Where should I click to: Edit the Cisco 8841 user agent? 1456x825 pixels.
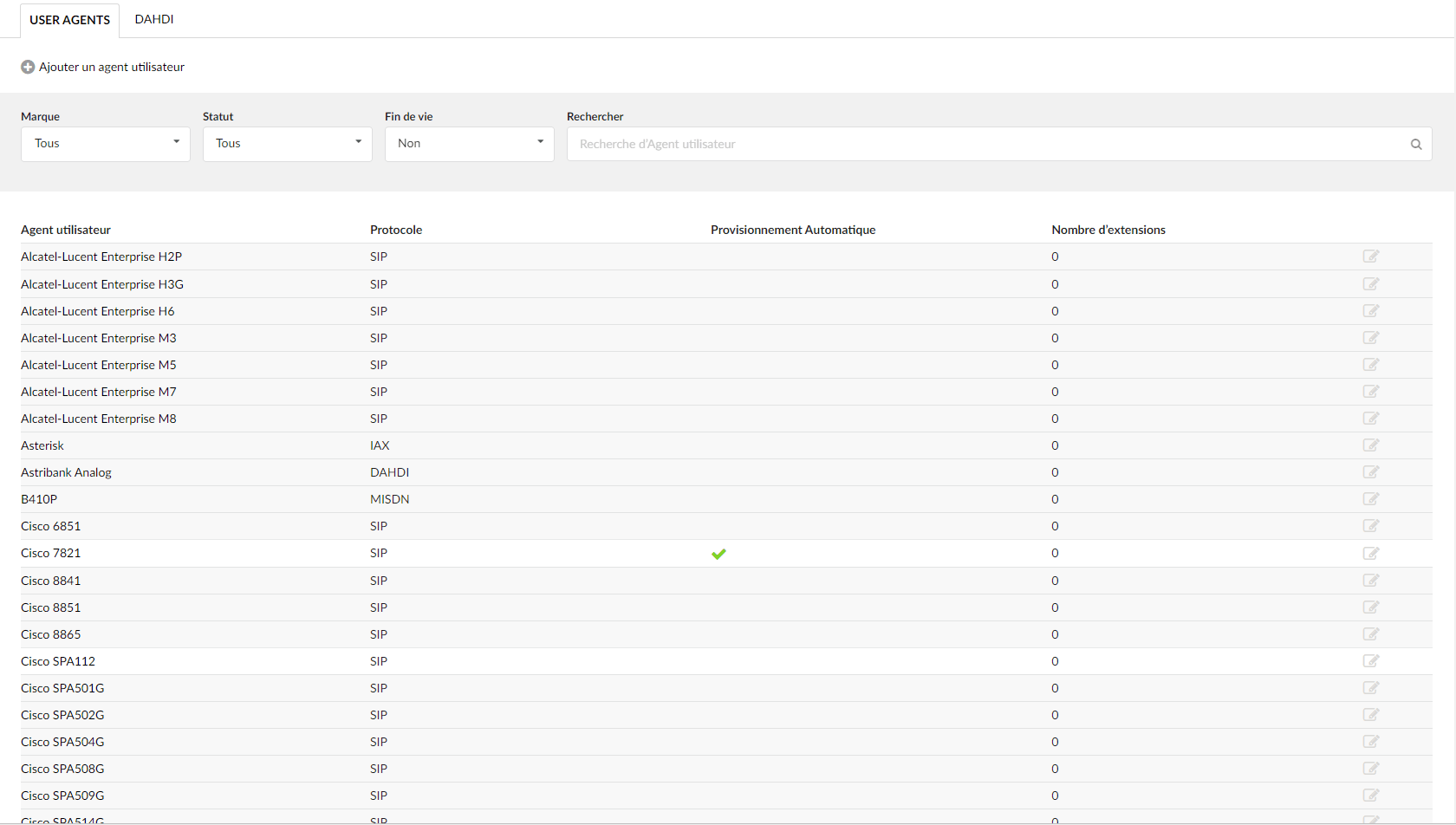(x=1371, y=581)
